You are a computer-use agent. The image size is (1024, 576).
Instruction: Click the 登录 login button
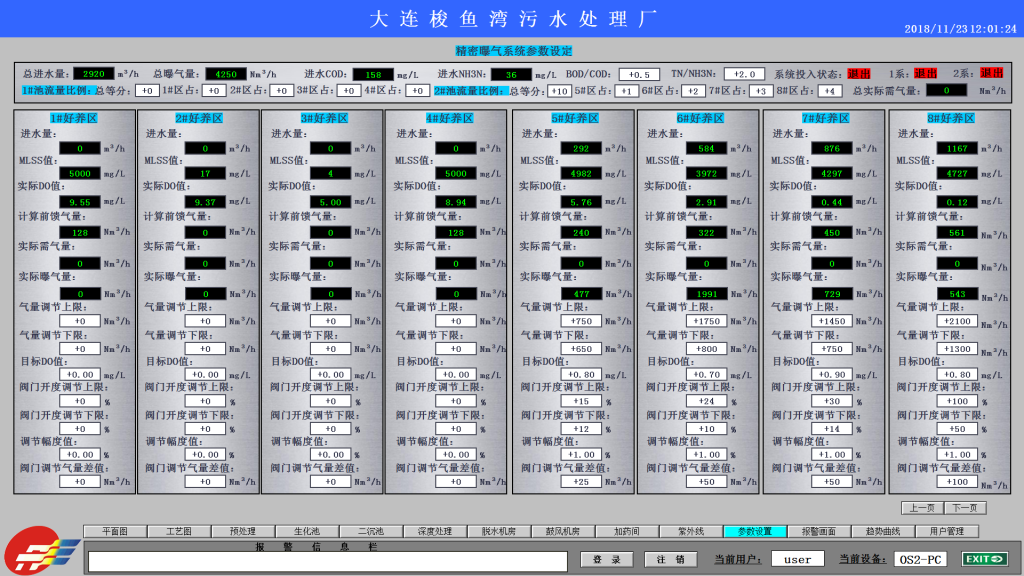607,560
